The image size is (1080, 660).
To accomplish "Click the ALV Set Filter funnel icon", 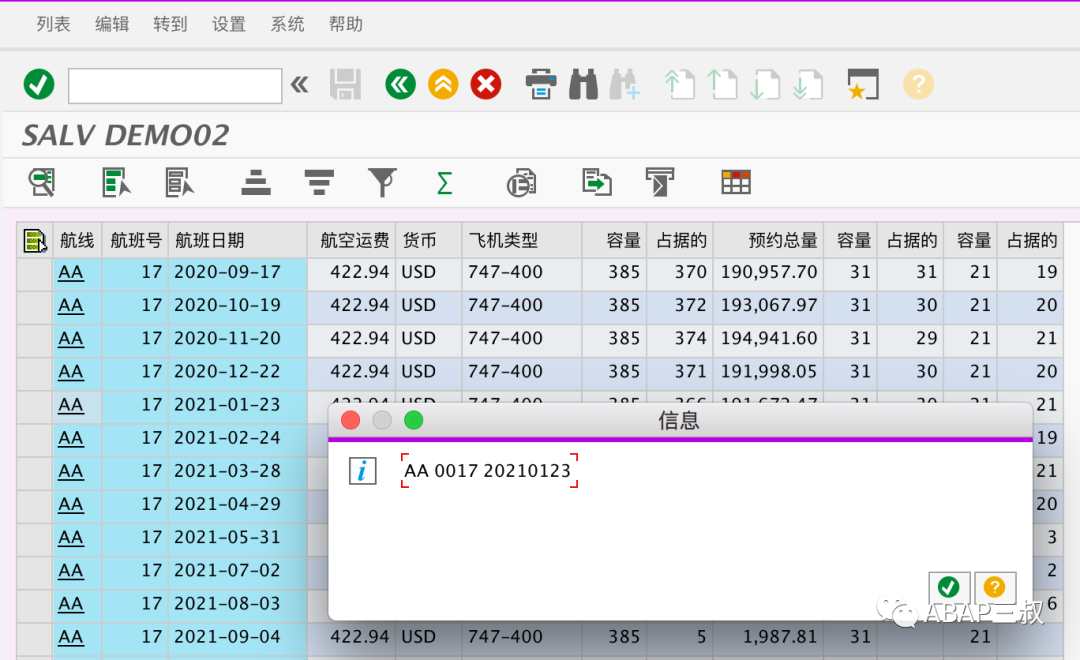I will (x=382, y=183).
